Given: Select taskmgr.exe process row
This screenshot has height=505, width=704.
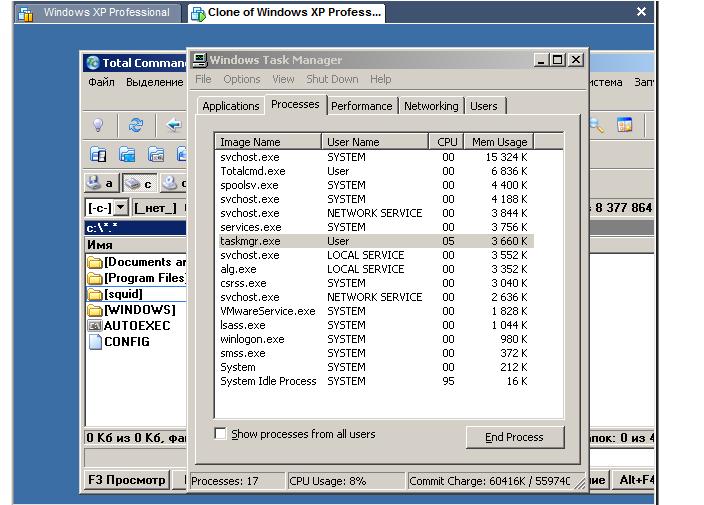Looking at the screenshot, I should (375, 241).
